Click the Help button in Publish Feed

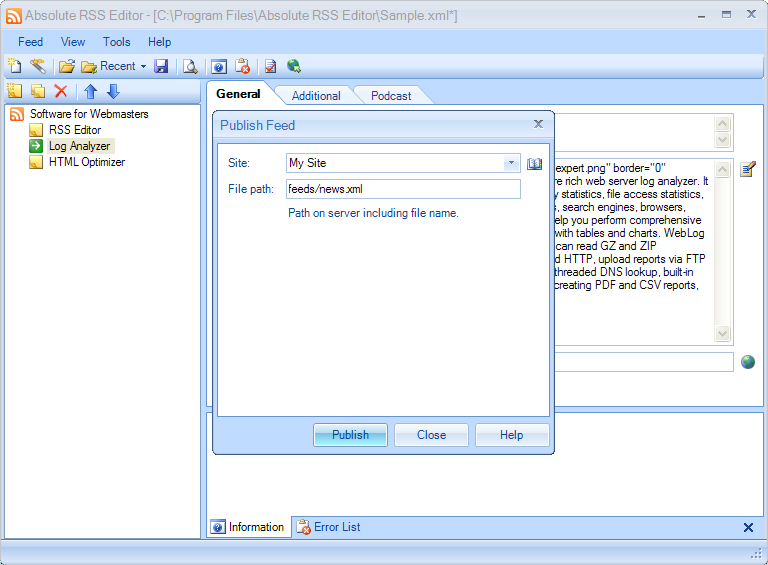pos(511,435)
